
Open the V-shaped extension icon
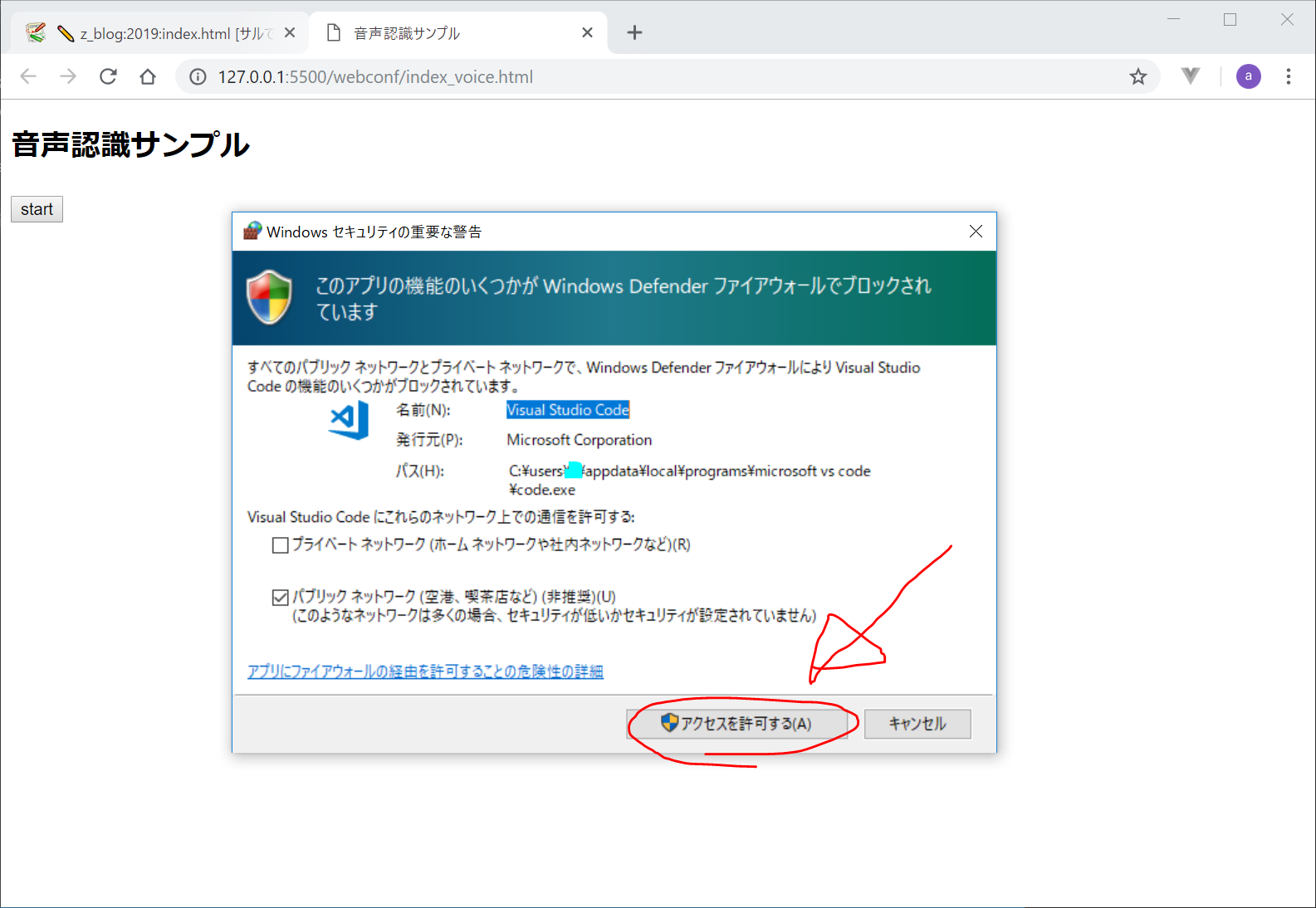click(x=1191, y=76)
